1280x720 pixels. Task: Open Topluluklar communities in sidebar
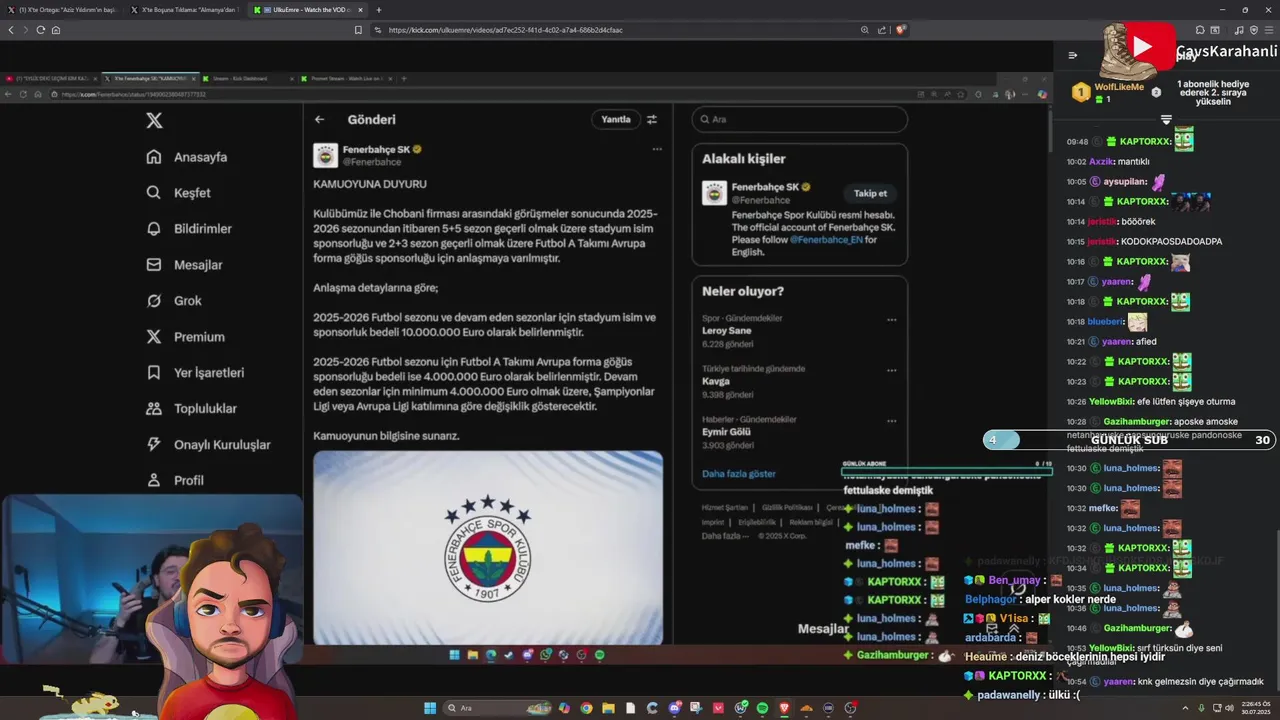coord(191,409)
